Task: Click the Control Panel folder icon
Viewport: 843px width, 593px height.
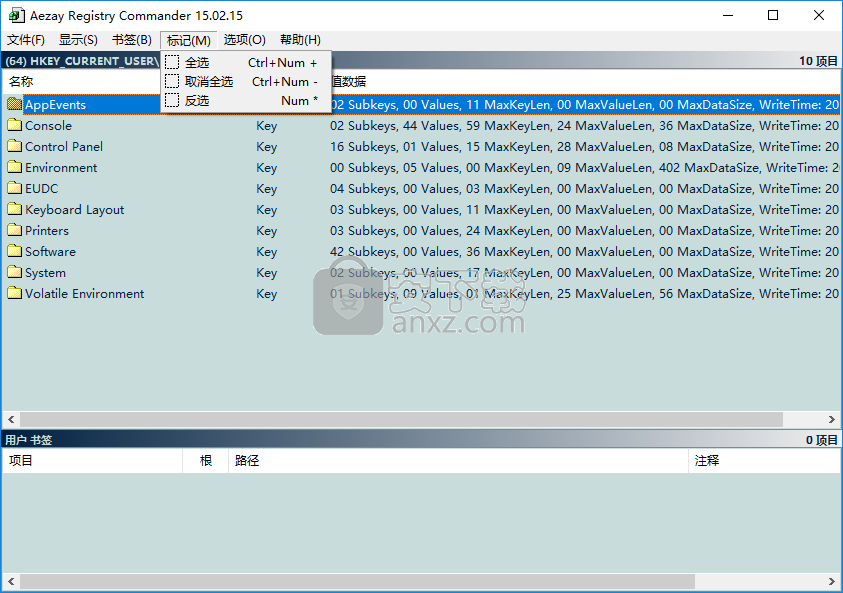Action: [15, 146]
